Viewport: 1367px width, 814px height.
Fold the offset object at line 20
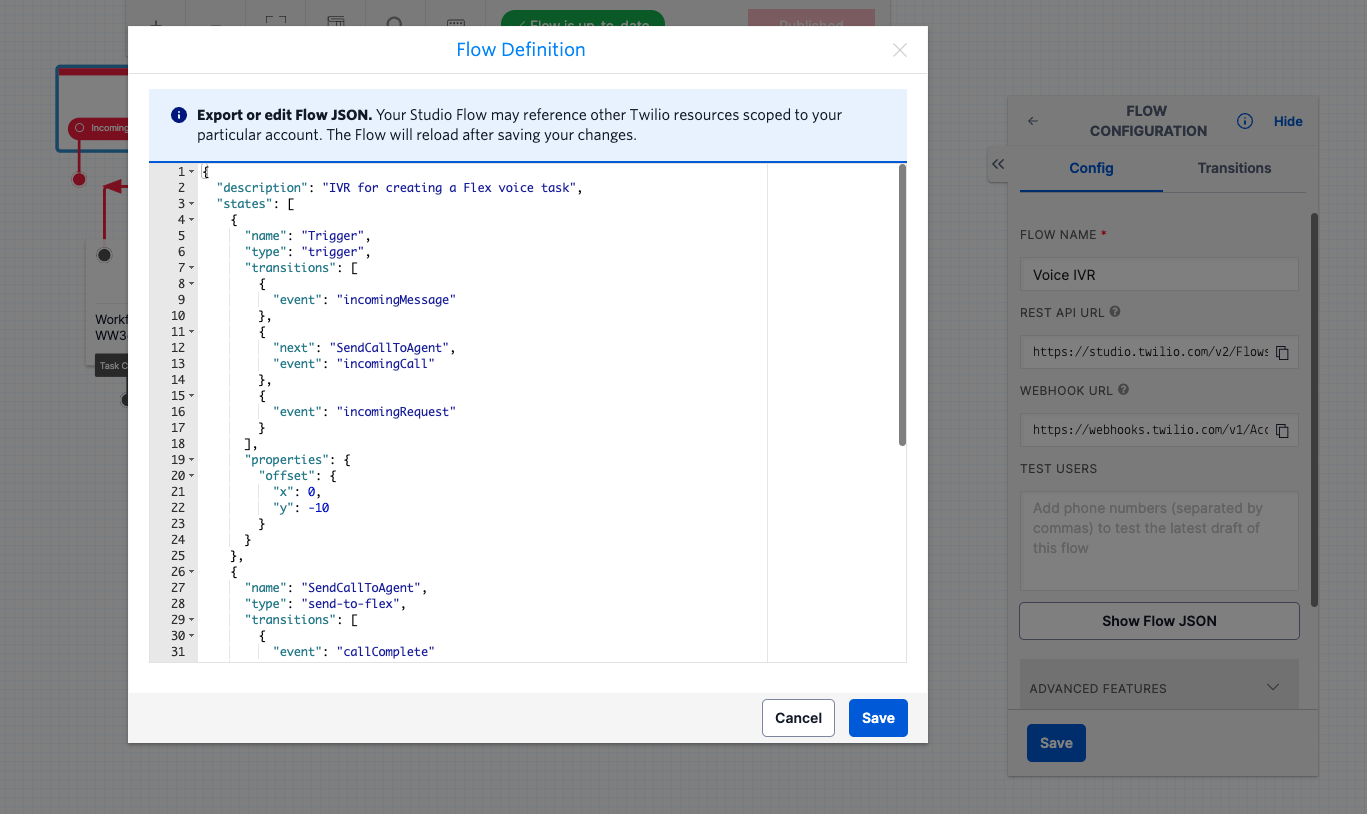[192, 476]
